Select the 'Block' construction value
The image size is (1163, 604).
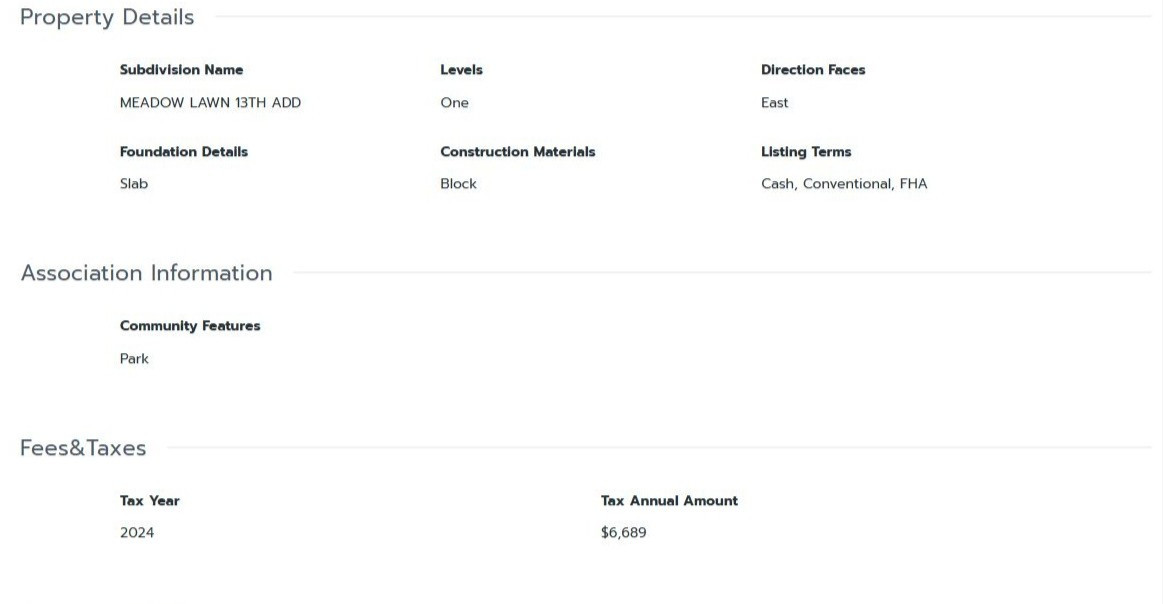pos(458,184)
